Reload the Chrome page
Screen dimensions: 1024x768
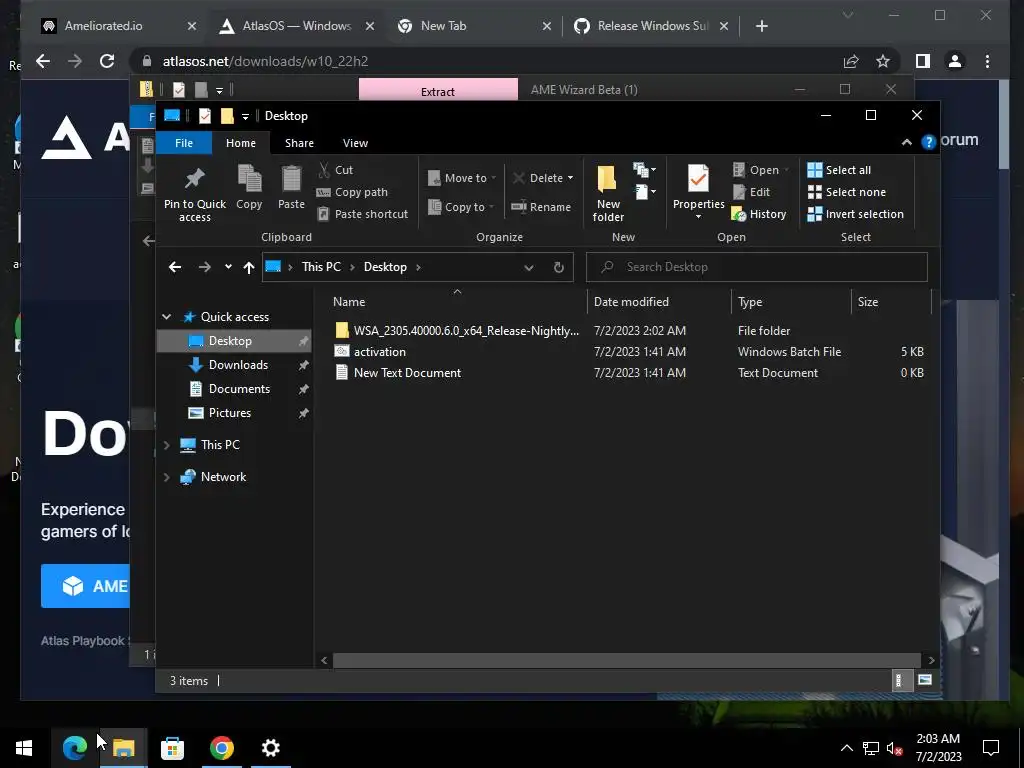click(x=106, y=61)
